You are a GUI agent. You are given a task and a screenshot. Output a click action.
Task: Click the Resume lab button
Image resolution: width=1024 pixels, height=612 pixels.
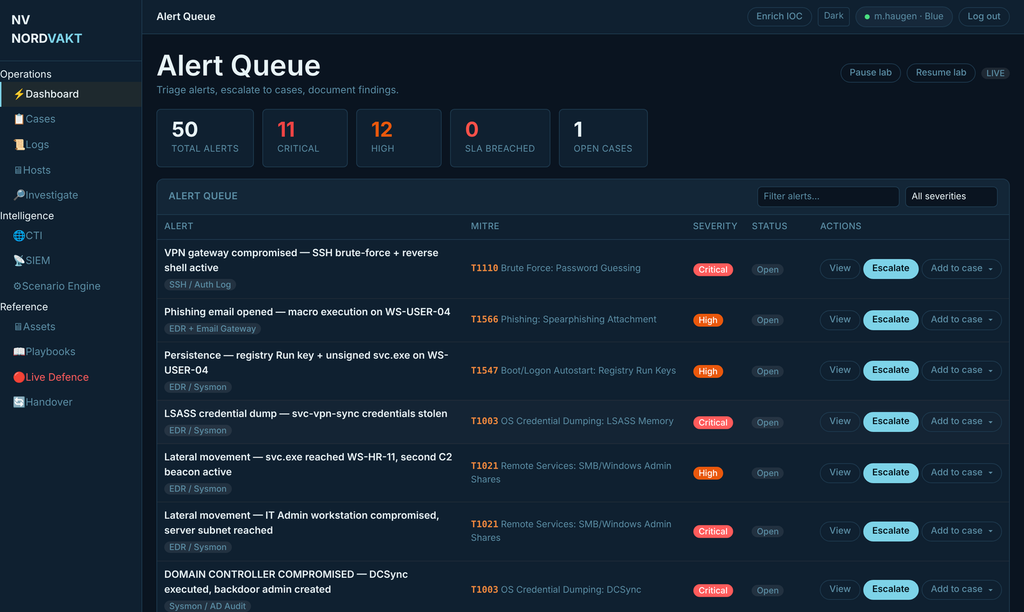(x=940, y=72)
